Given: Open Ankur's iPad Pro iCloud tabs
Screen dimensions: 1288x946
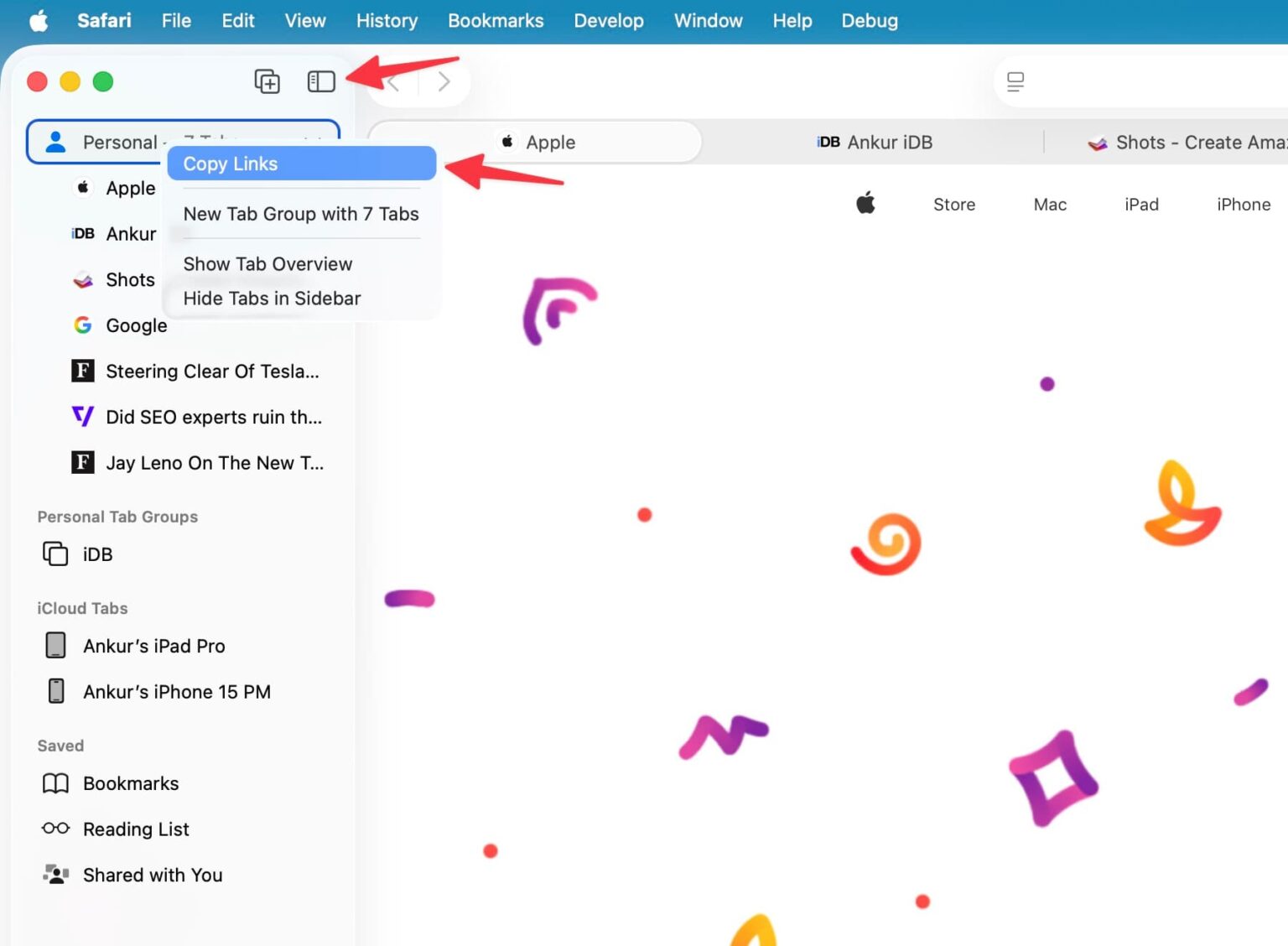Looking at the screenshot, I should coord(153,646).
